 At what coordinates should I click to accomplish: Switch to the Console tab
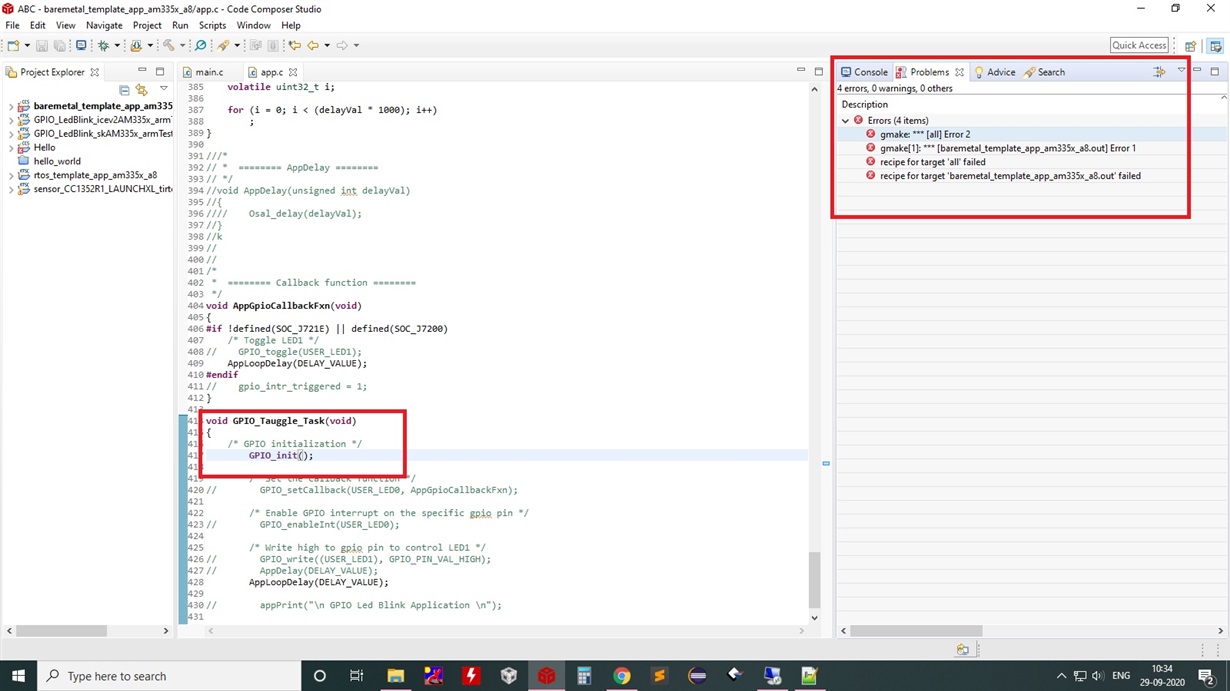864,72
